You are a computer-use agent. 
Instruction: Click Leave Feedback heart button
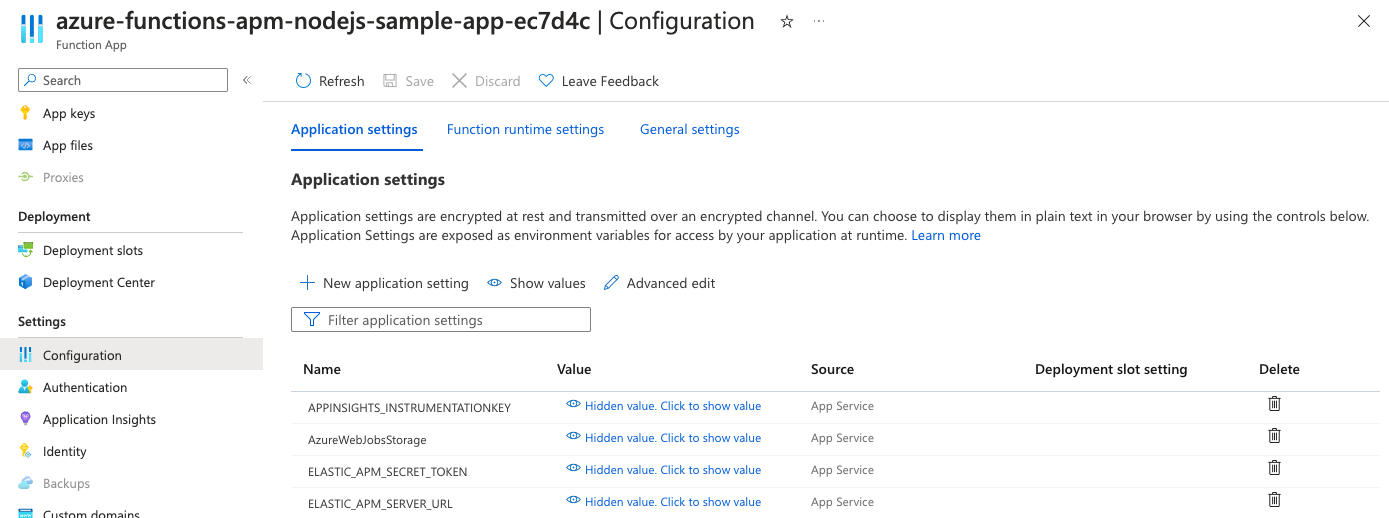(x=598, y=81)
